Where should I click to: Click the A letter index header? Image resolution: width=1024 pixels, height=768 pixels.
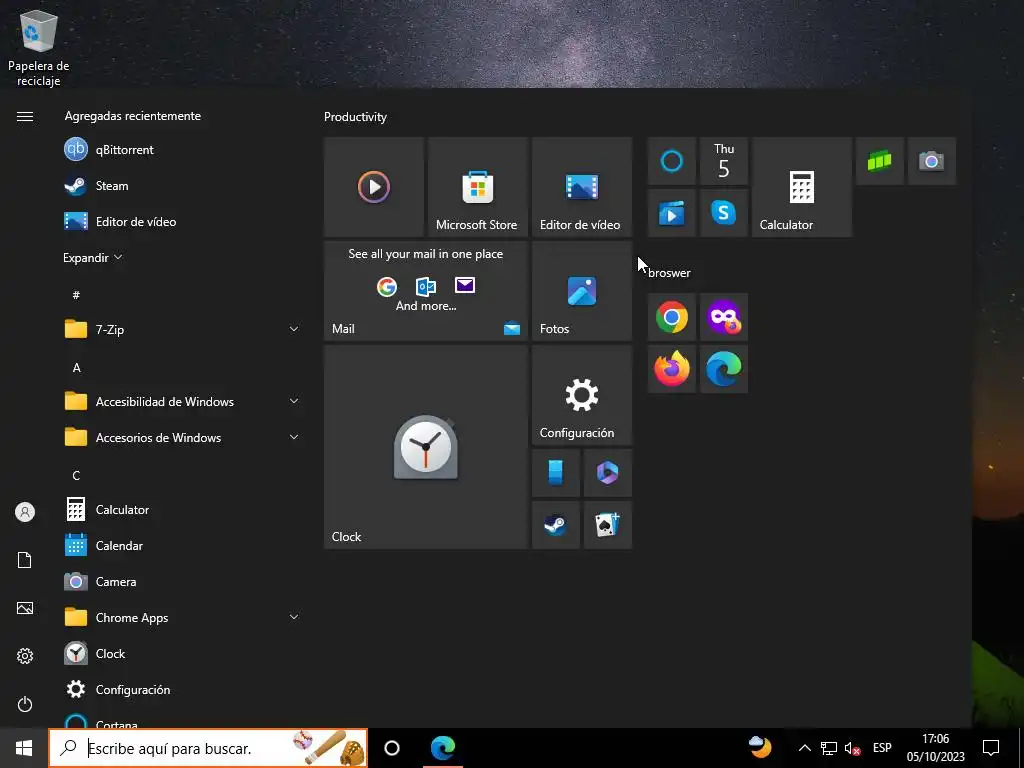coord(76,368)
